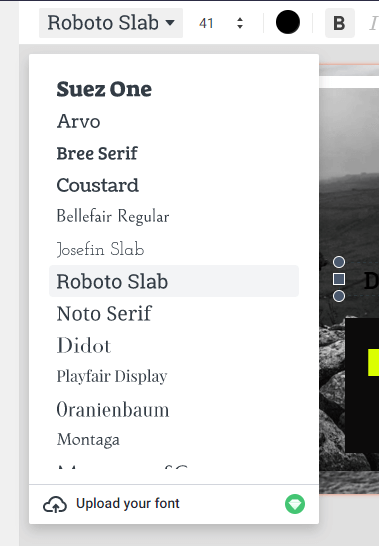Click the square middle handle on the text box
The height and width of the screenshot is (546, 379).
(x=339, y=279)
